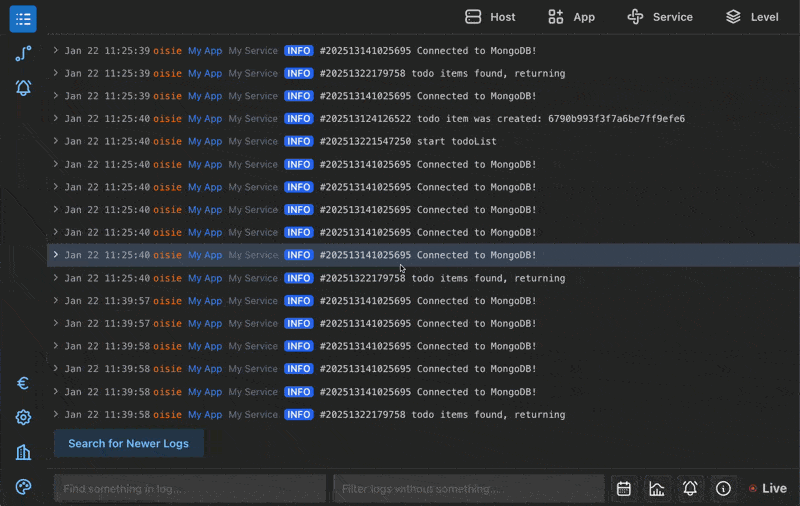Click oisie host on todo item created row
The image size is (800, 506).
click(167, 118)
